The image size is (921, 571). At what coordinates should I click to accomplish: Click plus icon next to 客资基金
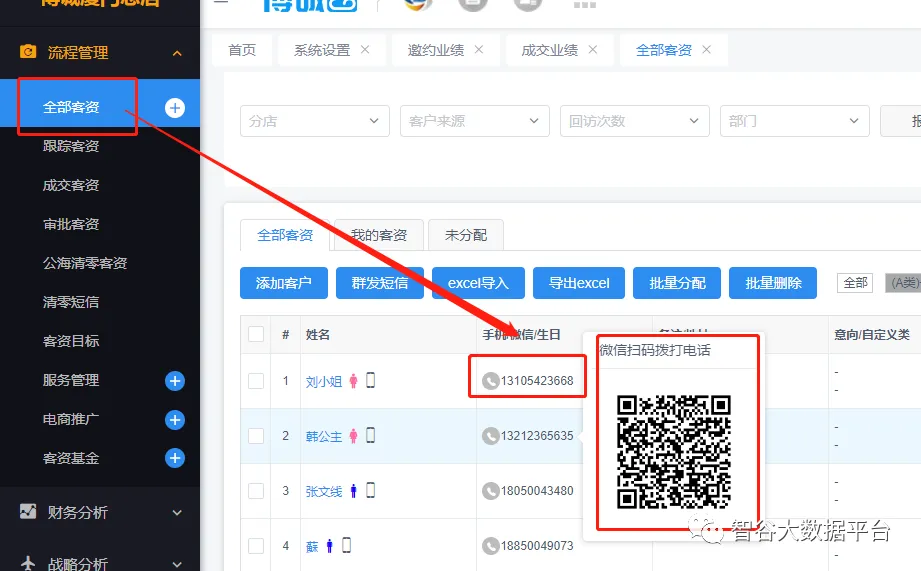click(x=175, y=458)
